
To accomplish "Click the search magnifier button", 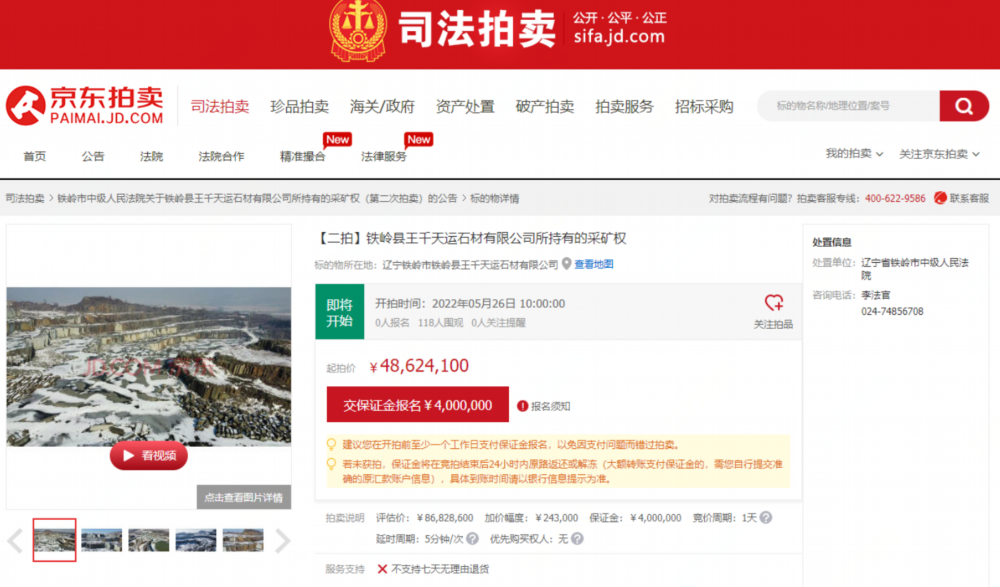I will pyautogui.click(x=964, y=106).
